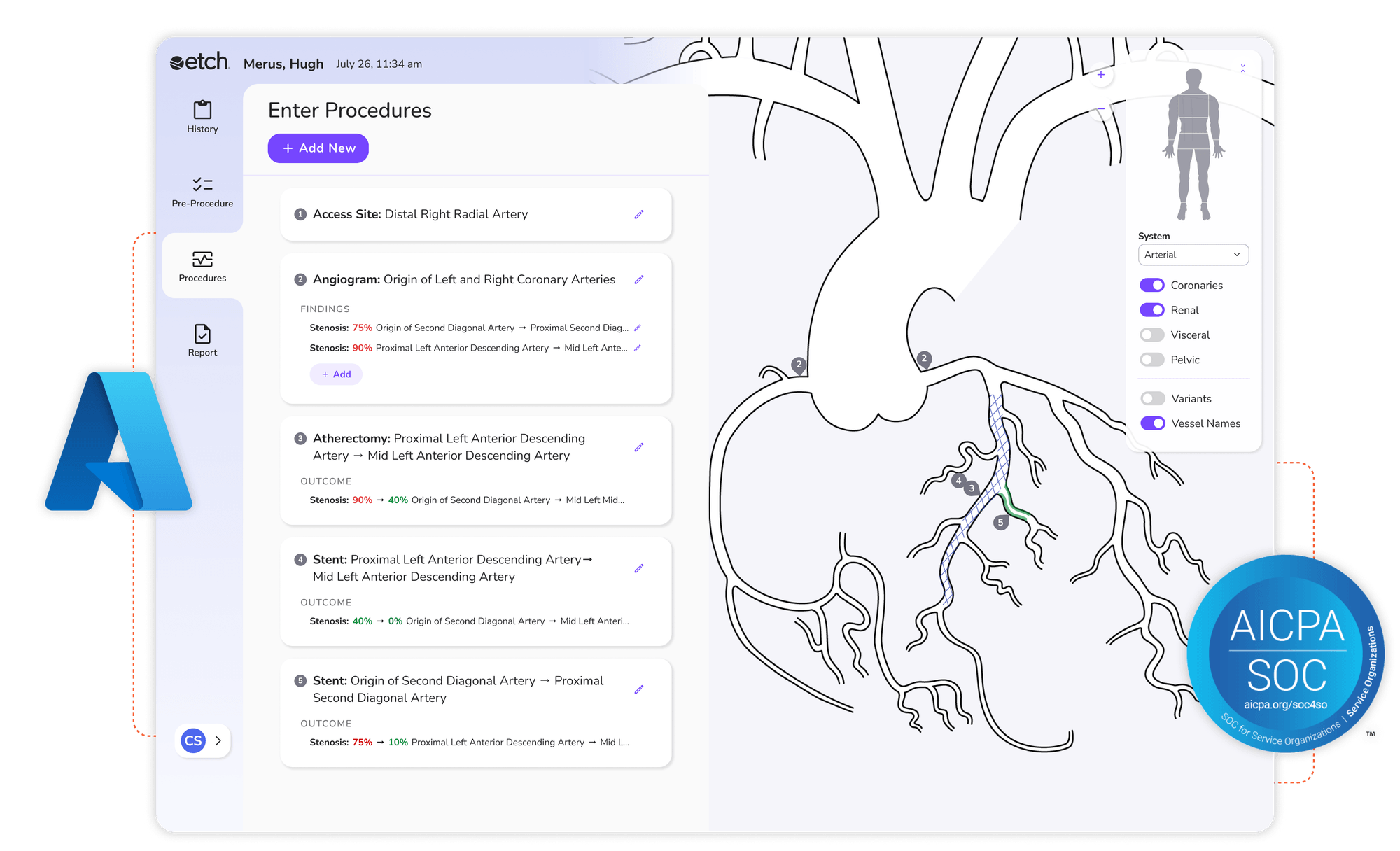Select the Procedures sidebar tab
1400x851 pixels.
[202, 266]
